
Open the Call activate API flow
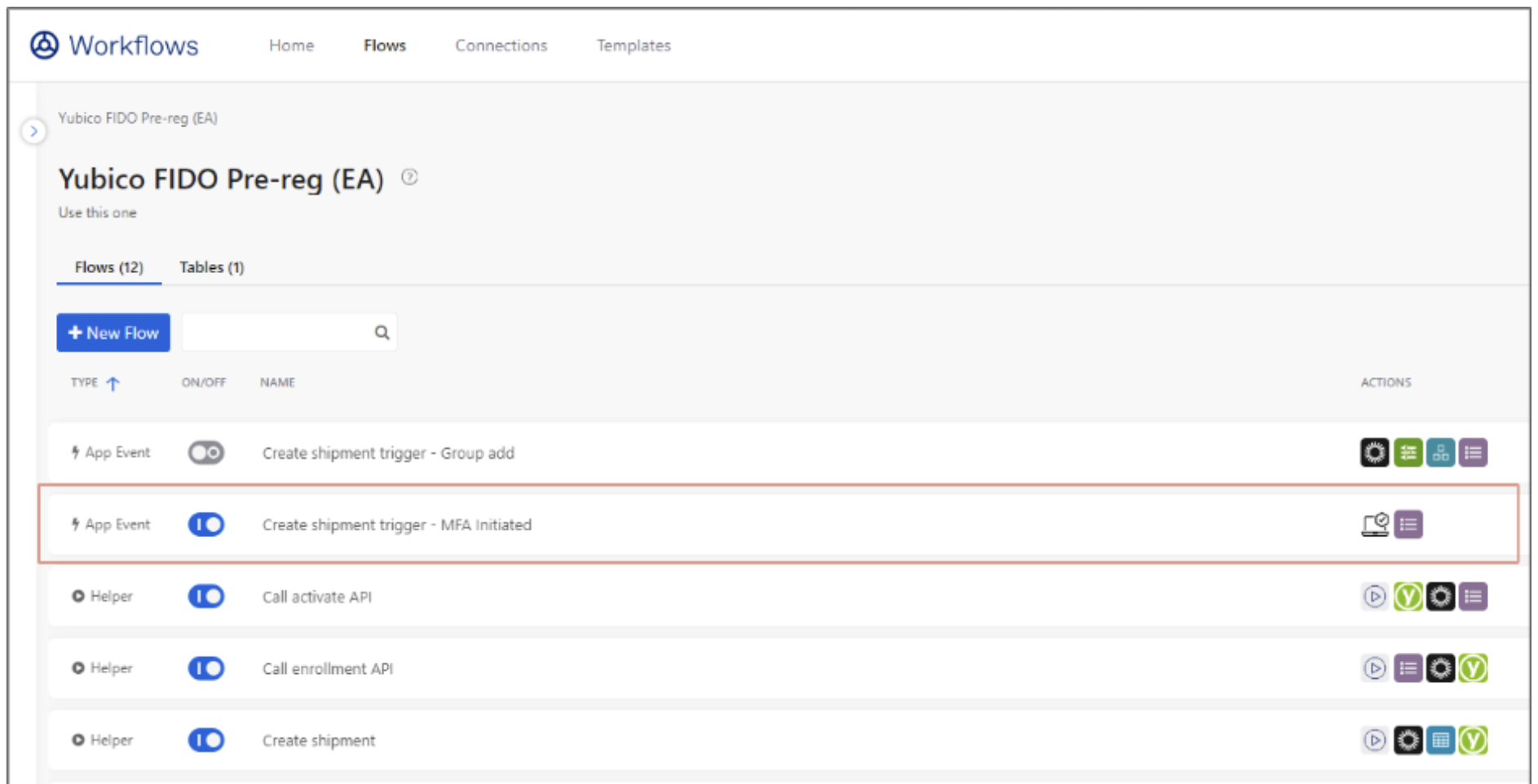pos(316,597)
